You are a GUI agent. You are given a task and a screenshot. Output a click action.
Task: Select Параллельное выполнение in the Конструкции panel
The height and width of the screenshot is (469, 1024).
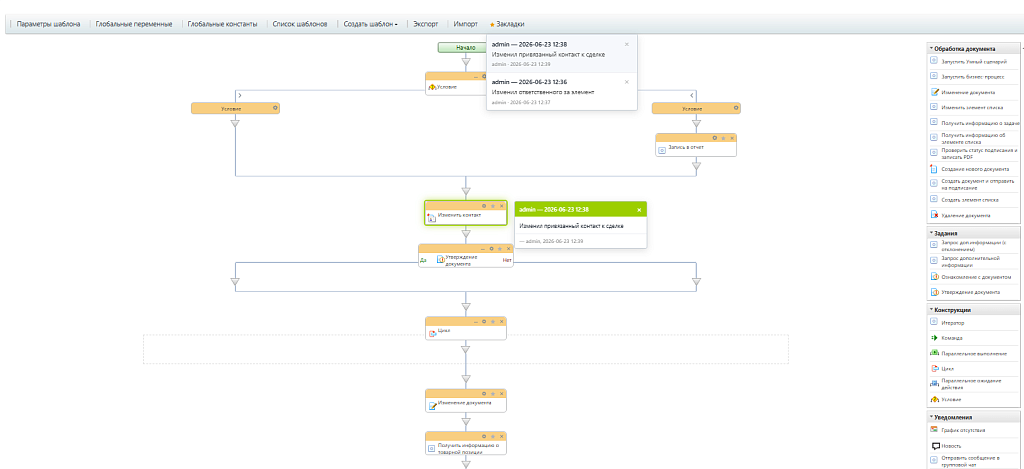tap(974, 353)
